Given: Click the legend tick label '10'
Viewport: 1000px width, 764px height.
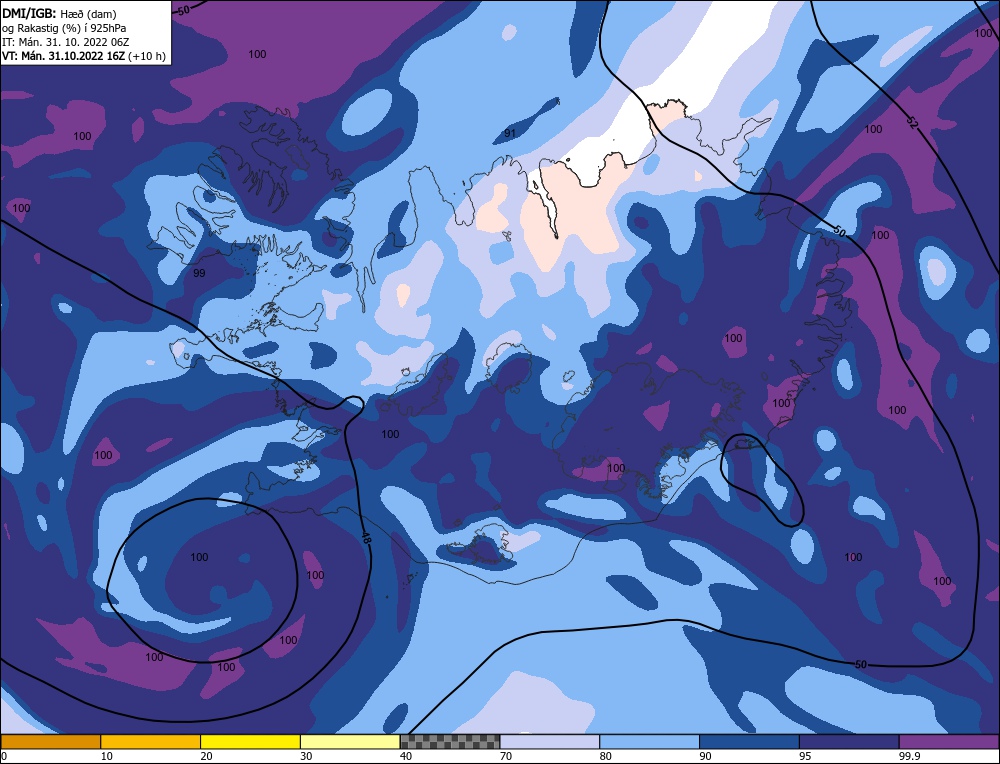Looking at the screenshot, I should click(x=107, y=756).
